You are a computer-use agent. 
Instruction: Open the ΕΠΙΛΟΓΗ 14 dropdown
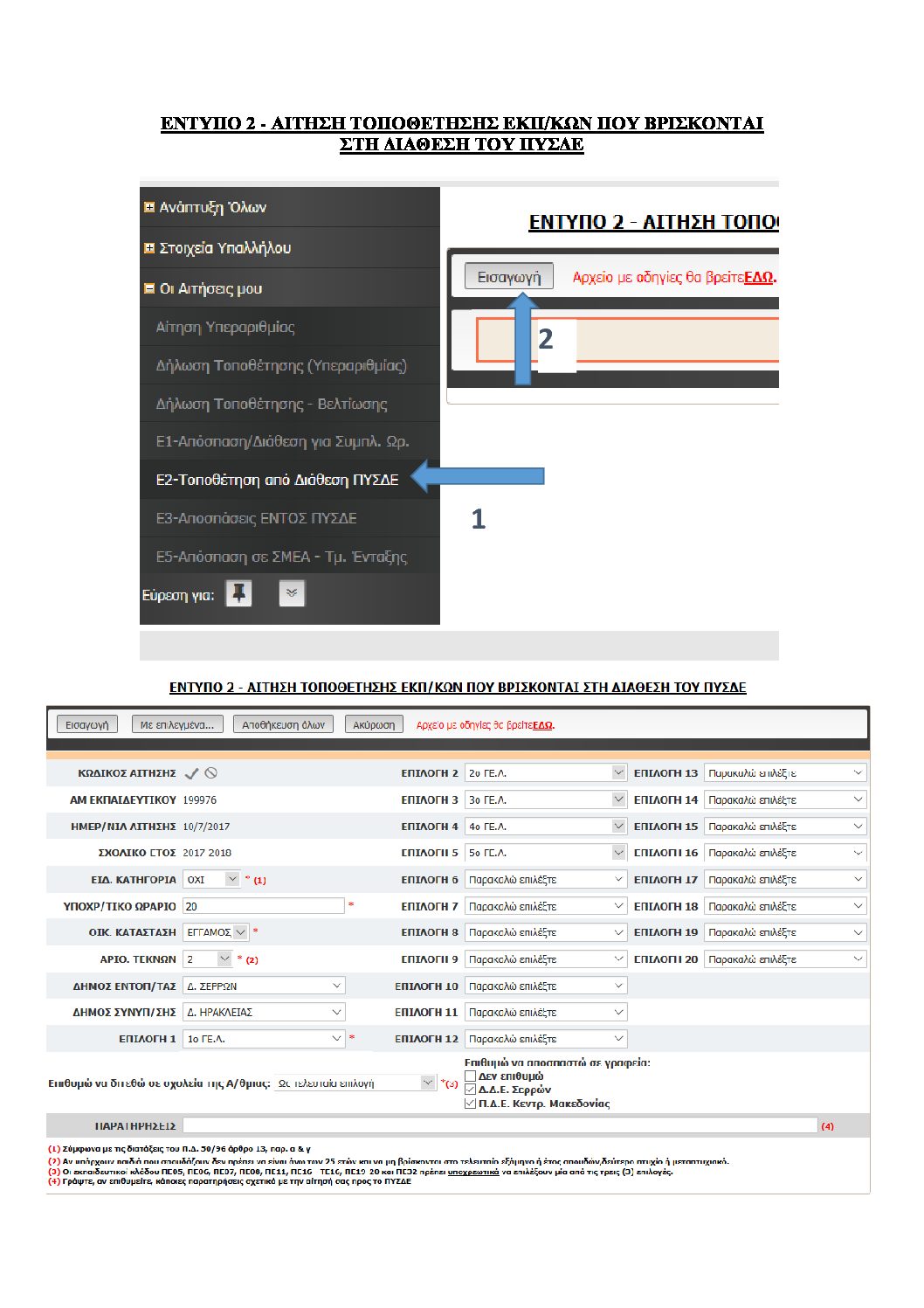pos(785,799)
